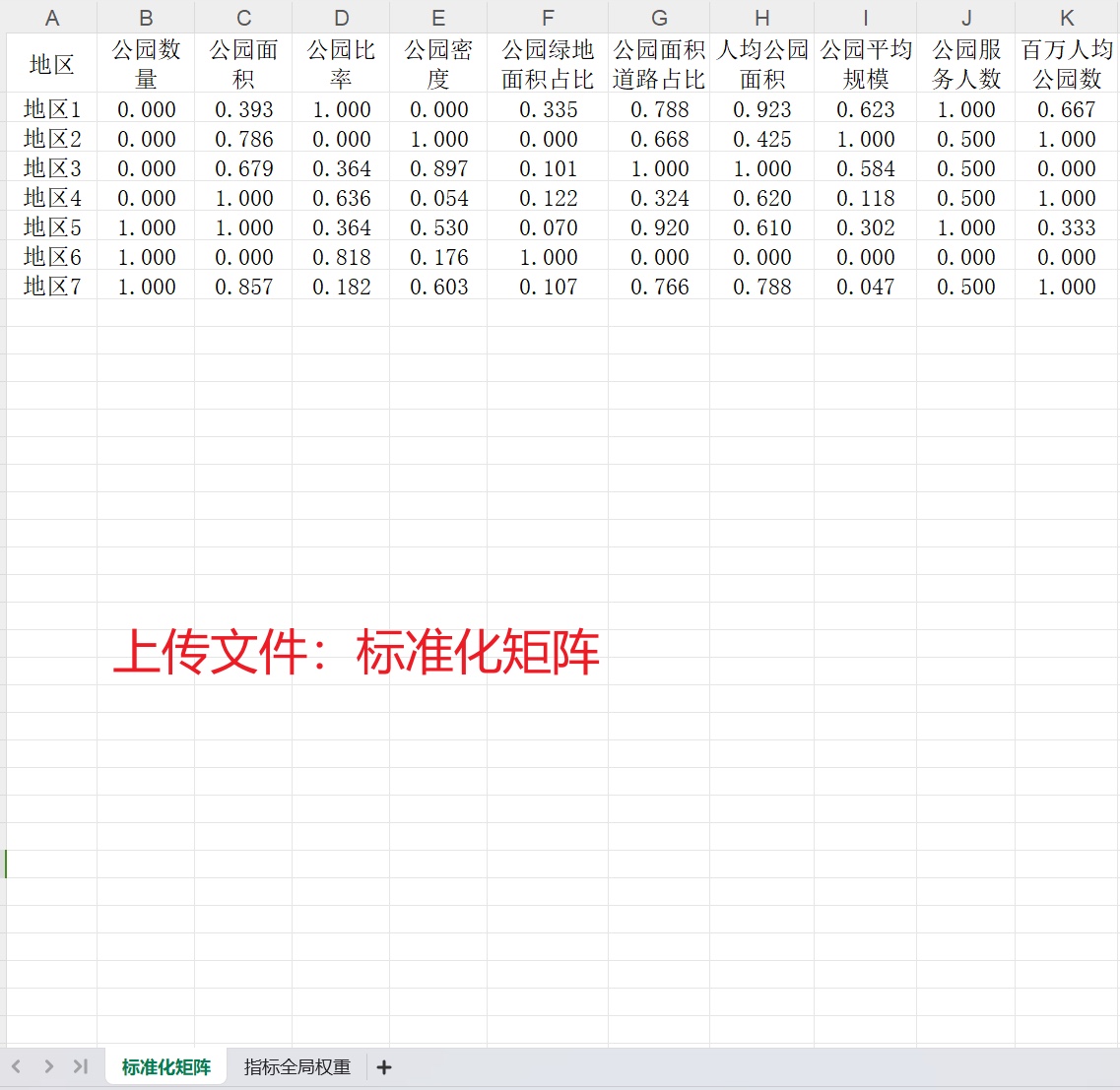Image resolution: width=1120 pixels, height=1090 pixels.
Task: Click the 公园面积道路占比 header cell
Action: (659, 64)
